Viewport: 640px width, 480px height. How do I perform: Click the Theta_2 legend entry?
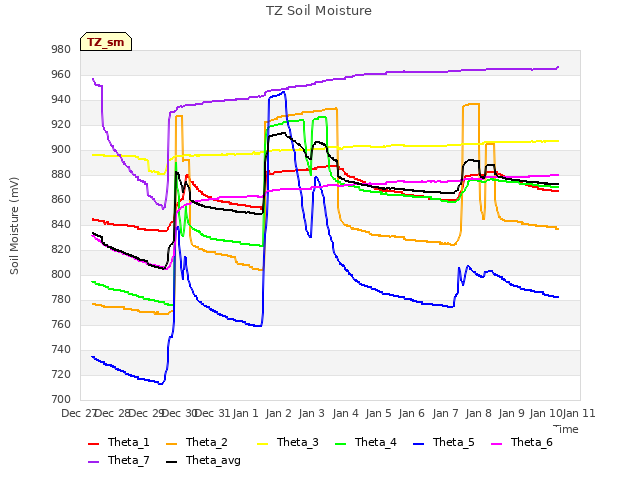click(197, 442)
